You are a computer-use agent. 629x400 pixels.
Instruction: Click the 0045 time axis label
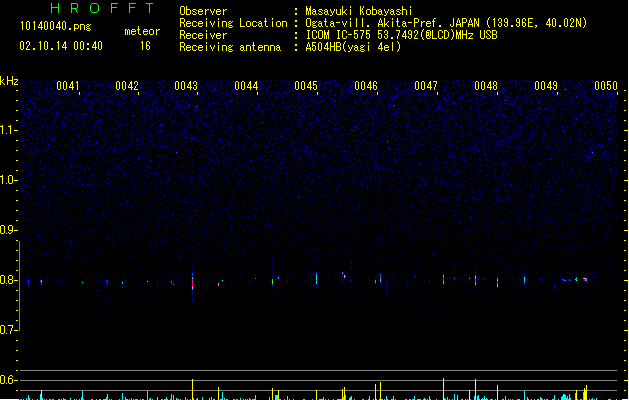pos(306,86)
